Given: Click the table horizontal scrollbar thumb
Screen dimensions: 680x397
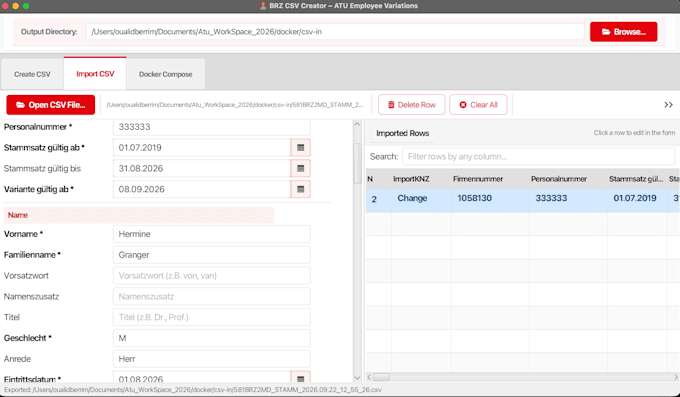Looking at the screenshot, I should (x=382, y=377).
